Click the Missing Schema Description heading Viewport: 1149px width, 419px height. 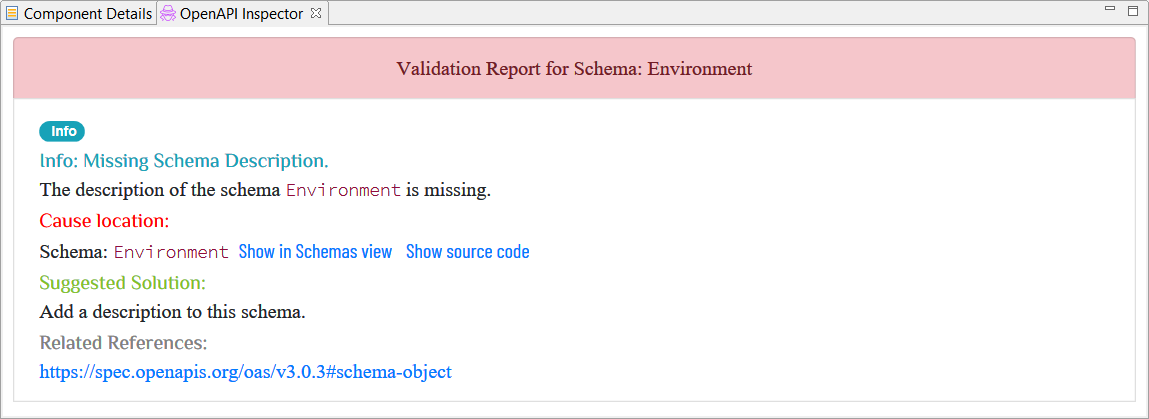pos(184,160)
